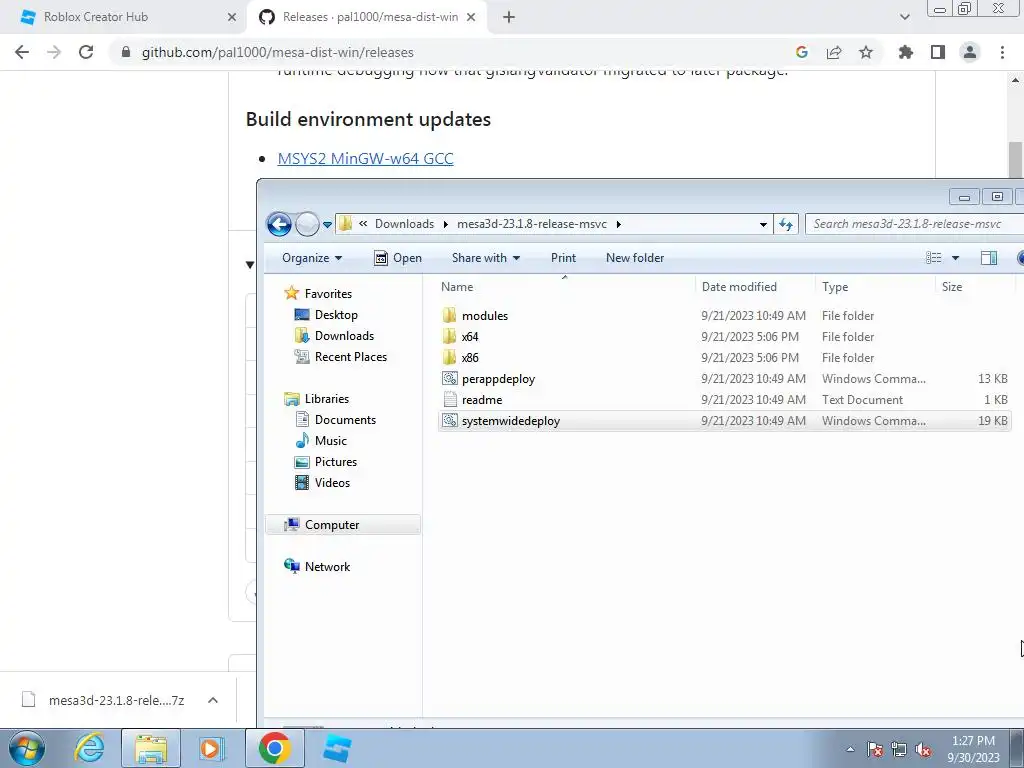
Task: Reload the GitHub releases page
Action: tap(86, 52)
